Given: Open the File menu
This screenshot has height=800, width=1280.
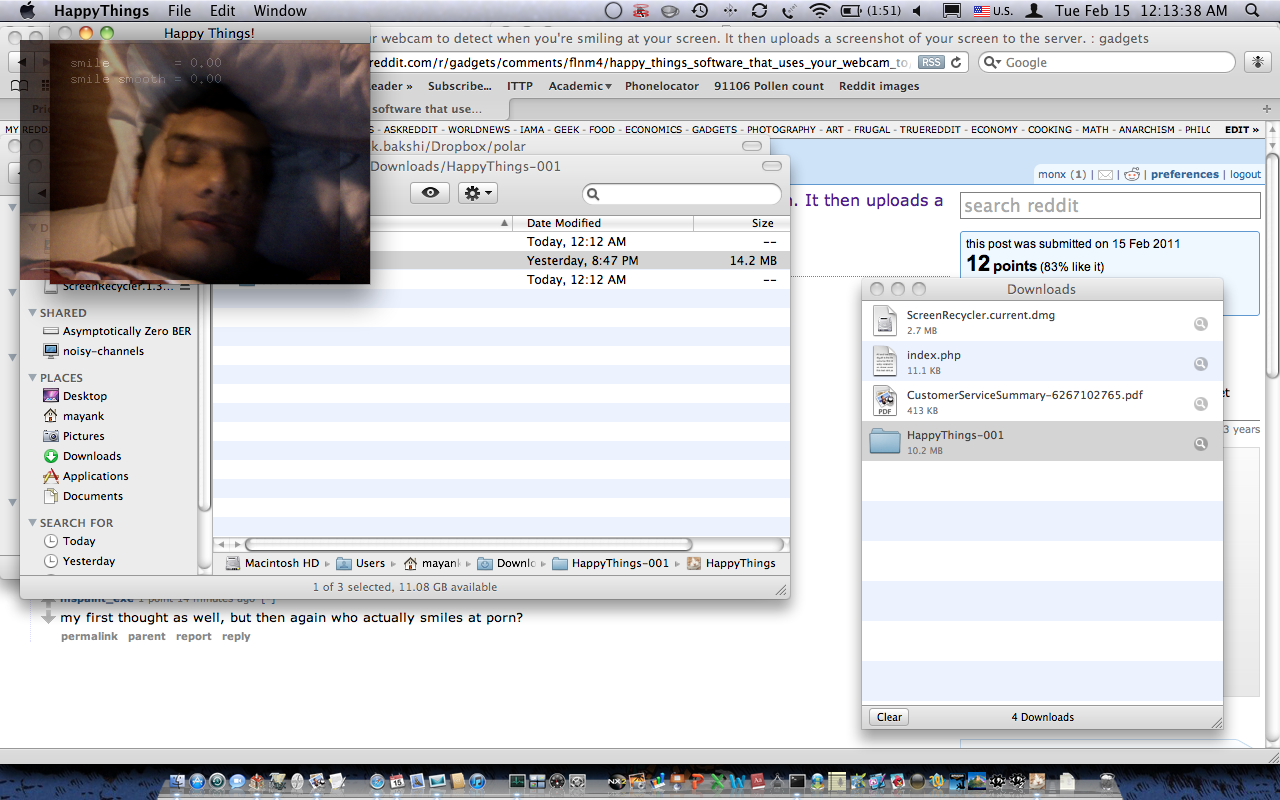Looking at the screenshot, I should point(179,11).
